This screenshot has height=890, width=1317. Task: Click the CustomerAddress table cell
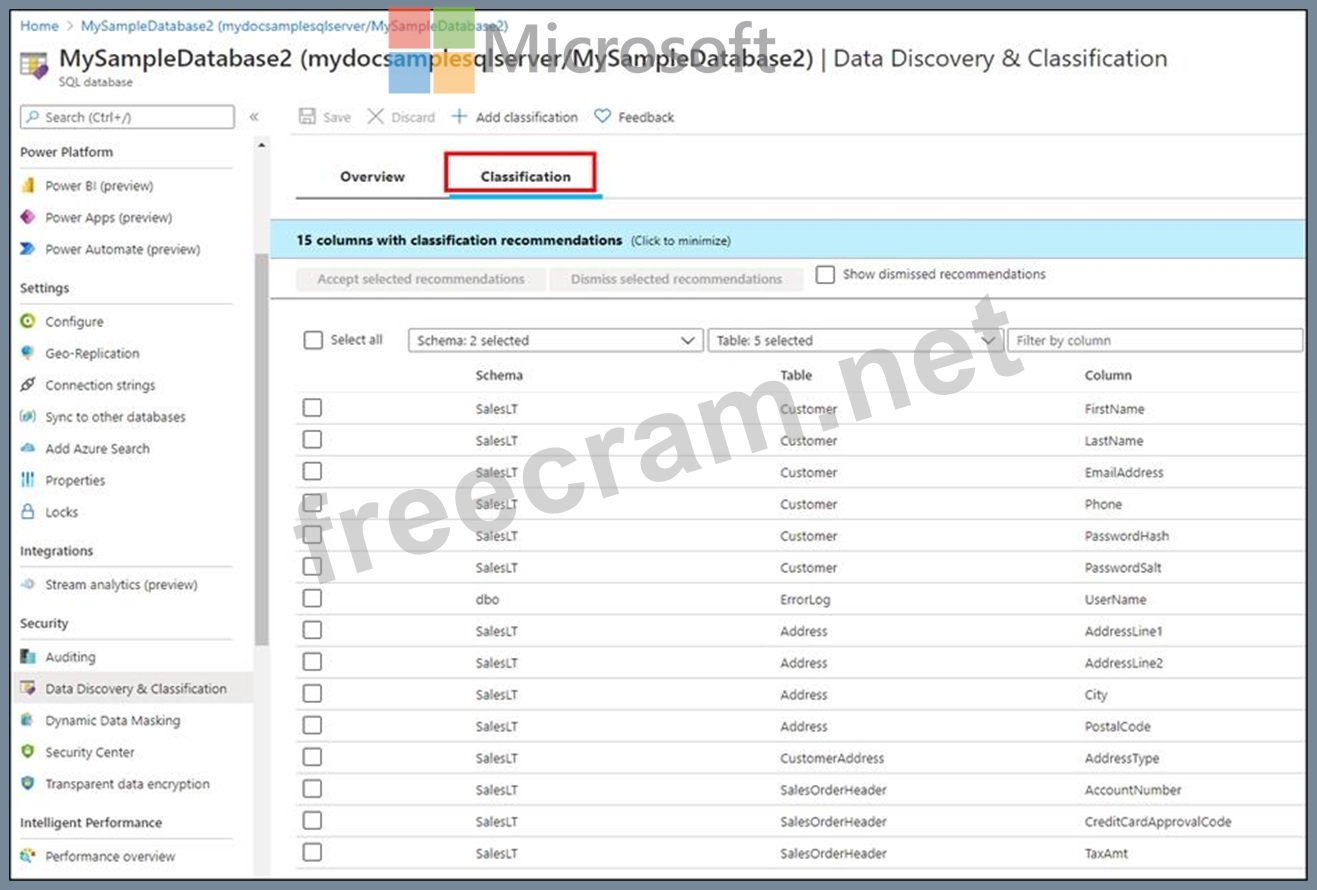832,758
